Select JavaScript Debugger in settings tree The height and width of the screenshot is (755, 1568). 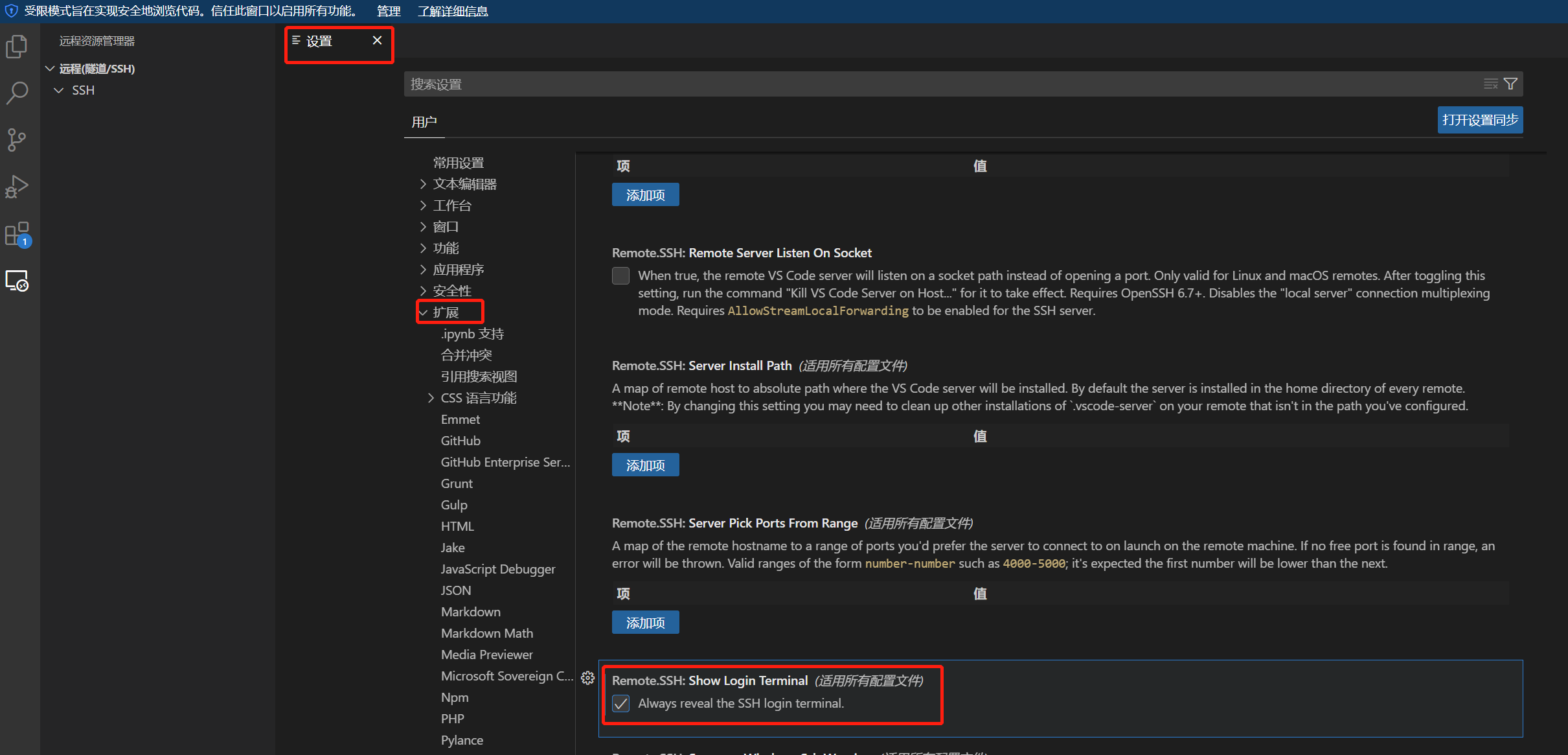coord(498,569)
